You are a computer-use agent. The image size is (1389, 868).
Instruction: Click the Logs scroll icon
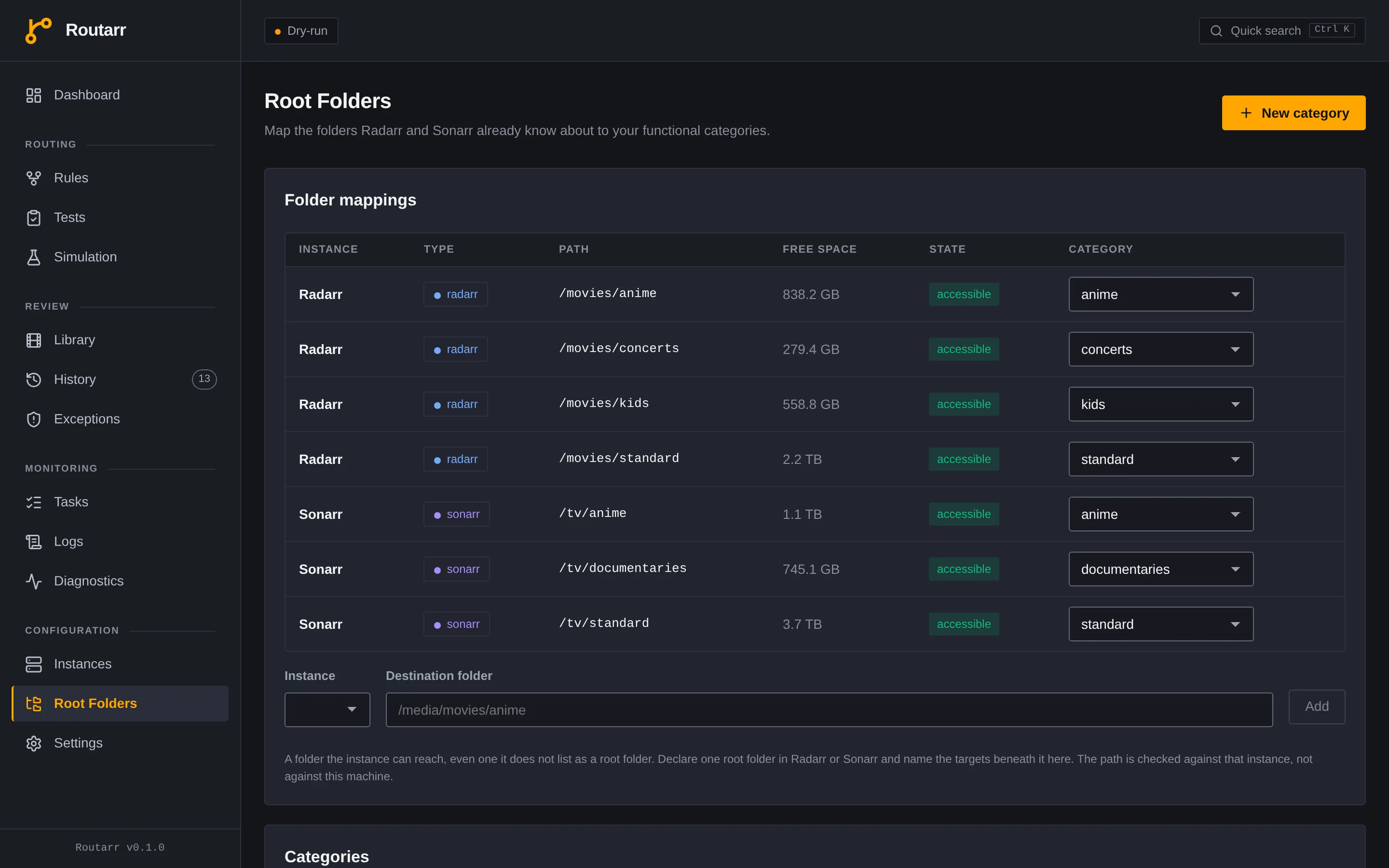pyautogui.click(x=34, y=542)
